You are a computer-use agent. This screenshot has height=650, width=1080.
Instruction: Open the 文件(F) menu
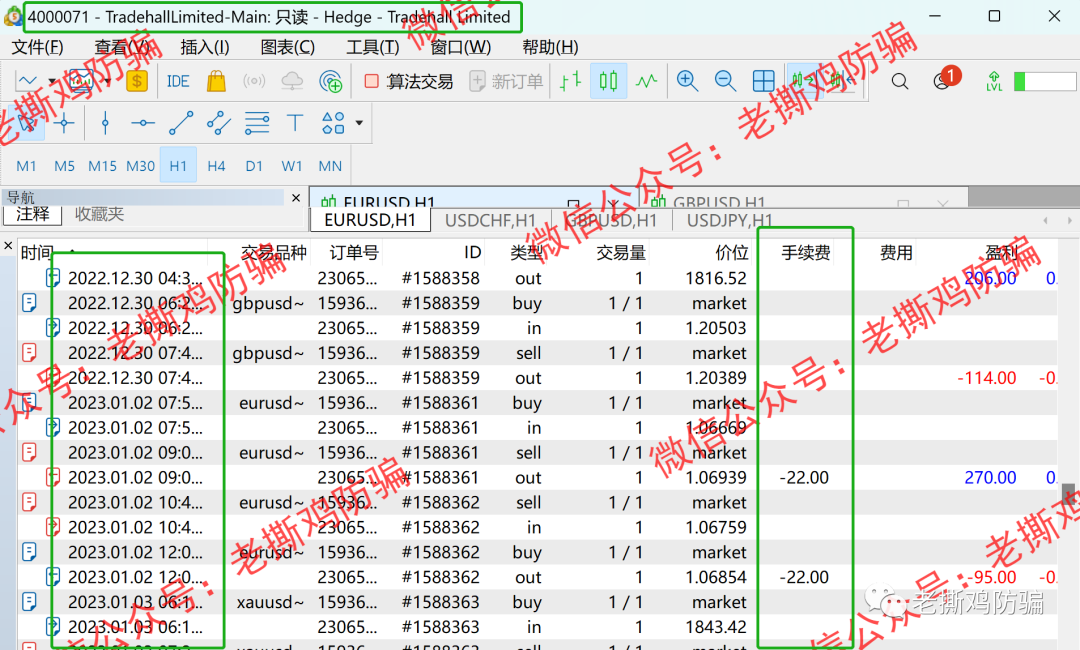pyautogui.click(x=38, y=48)
